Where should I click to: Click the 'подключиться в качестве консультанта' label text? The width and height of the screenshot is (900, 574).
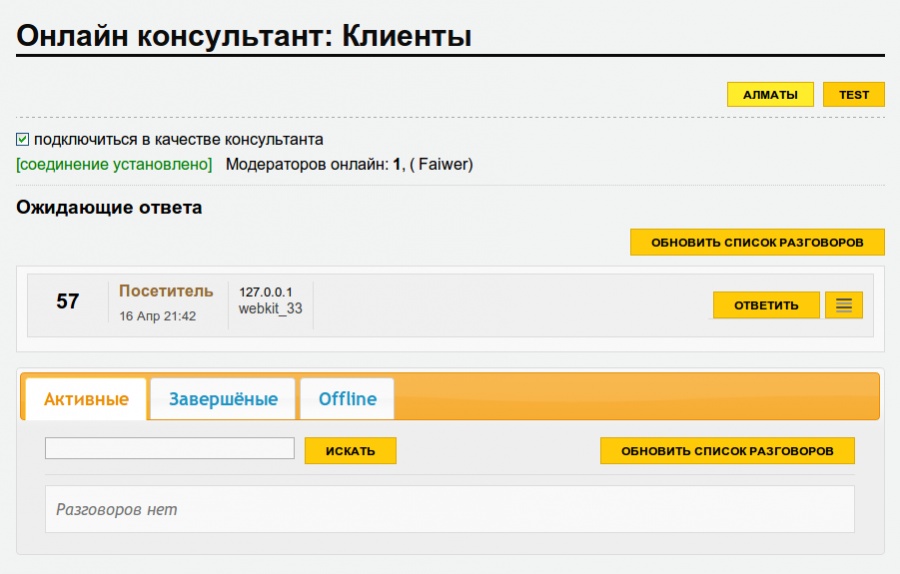click(178, 140)
